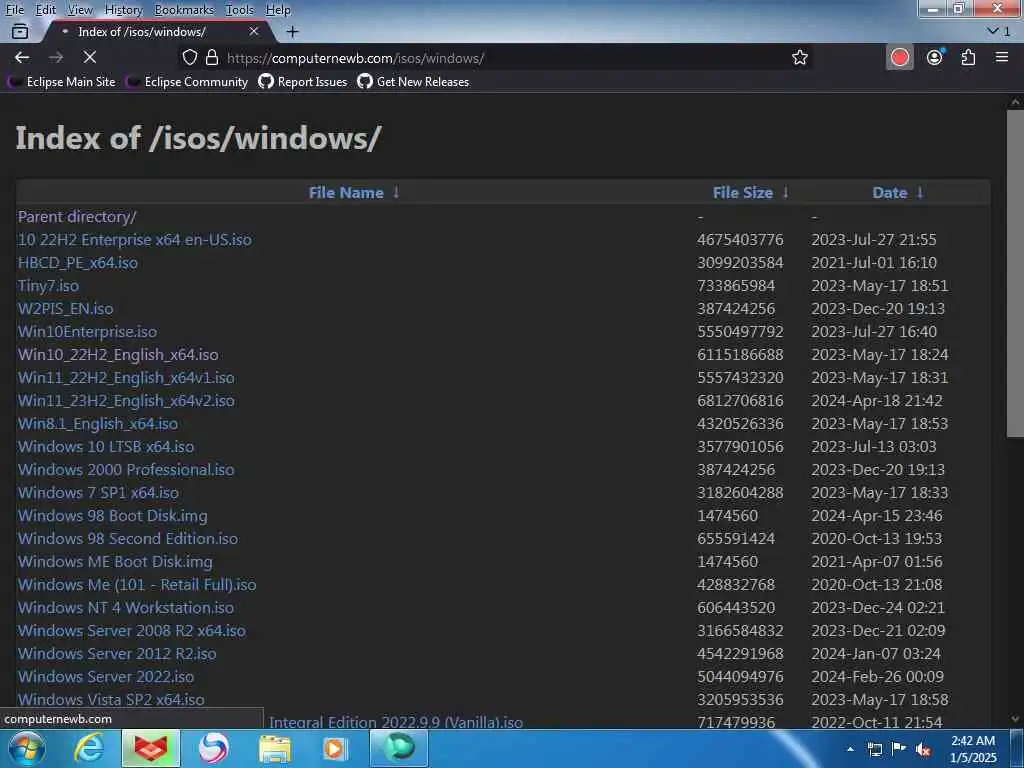
Task: Download Windows 10 LTSB x64.iso
Action: pos(106,447)
